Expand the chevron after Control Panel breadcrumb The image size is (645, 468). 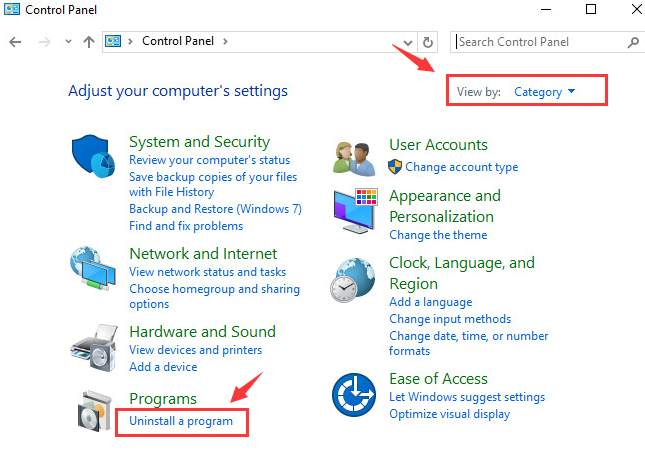pos(225,41)
